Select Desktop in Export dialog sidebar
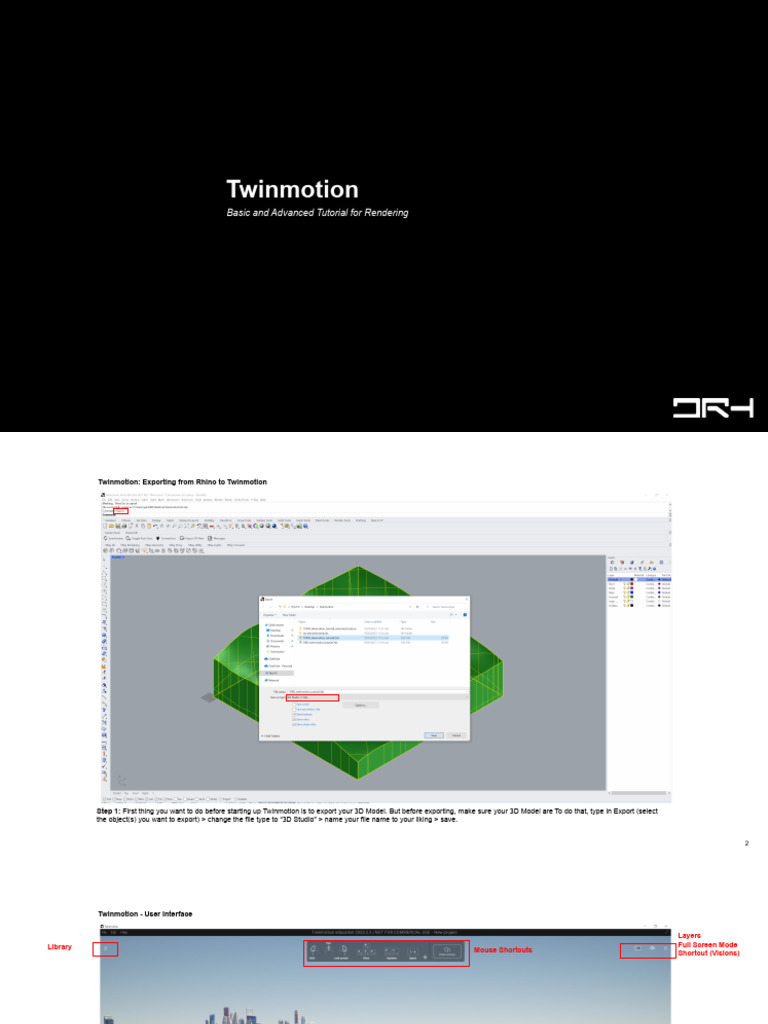 [275, 630]
